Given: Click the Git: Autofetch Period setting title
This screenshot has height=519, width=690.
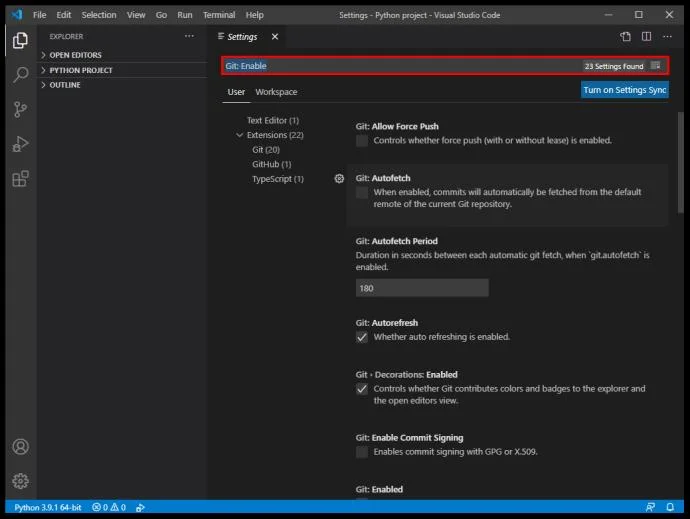Looking at the screenshot, I should 396,241.
